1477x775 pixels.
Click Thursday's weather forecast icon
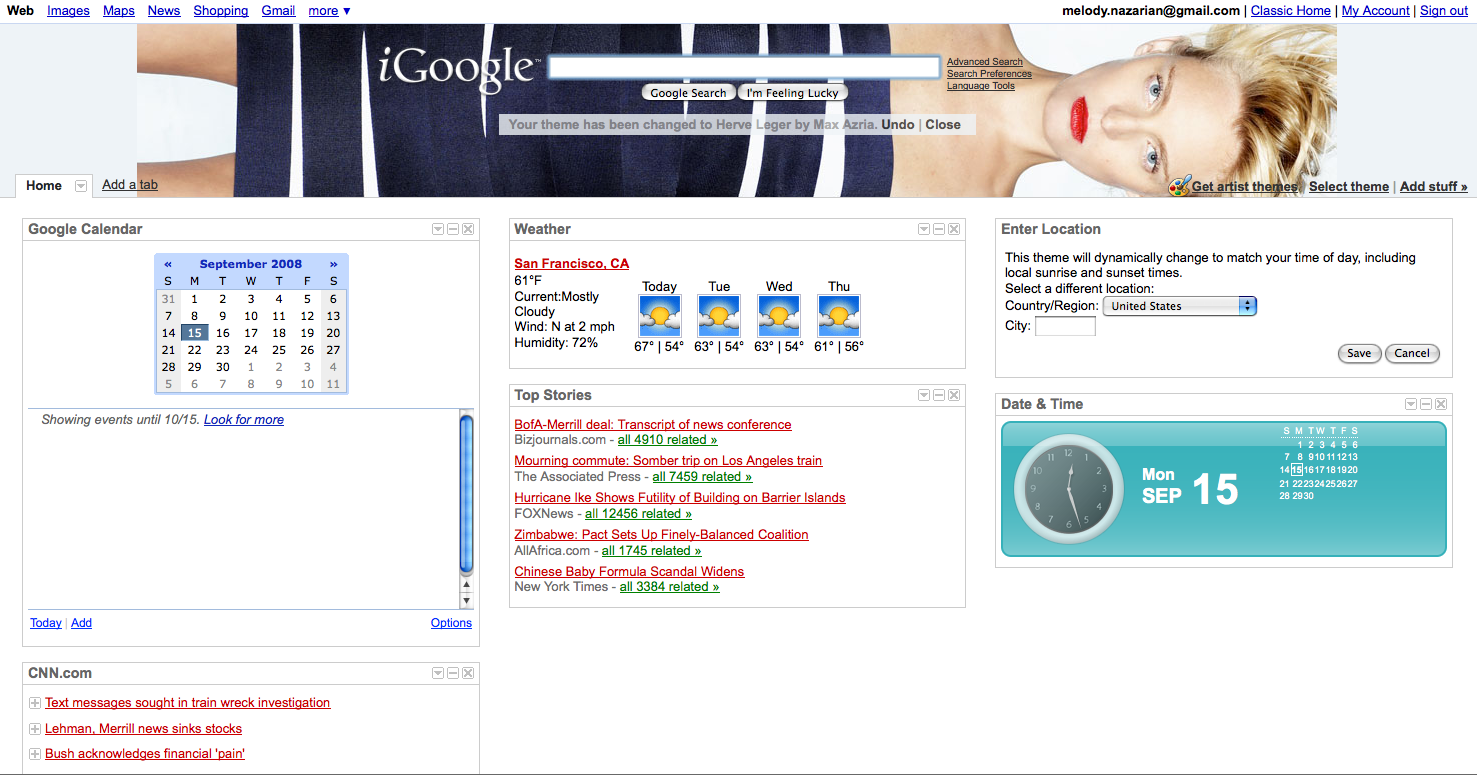839,316
